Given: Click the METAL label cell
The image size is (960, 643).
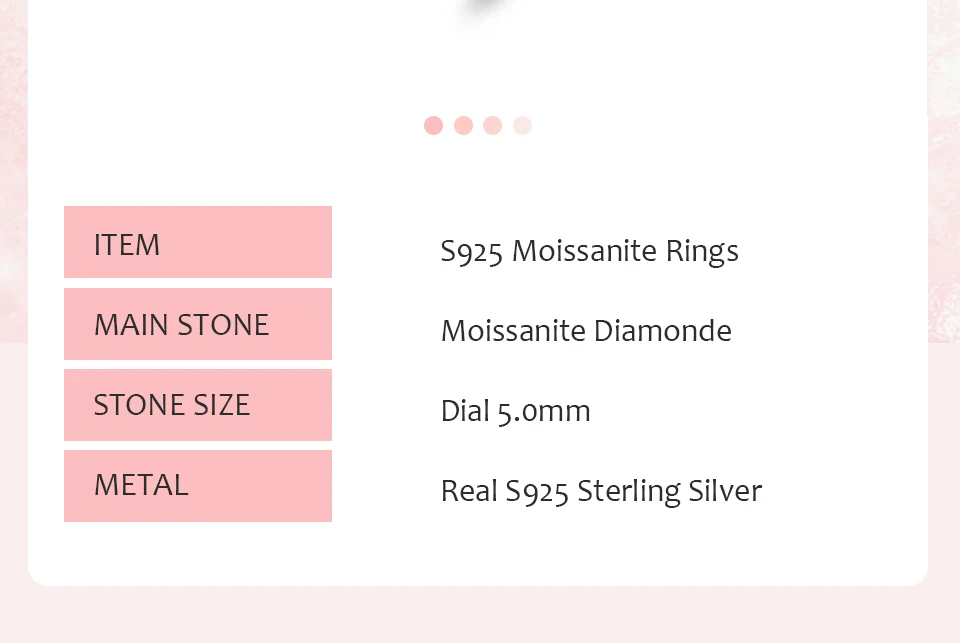Looking at the screenshot, I should point(198,486).
